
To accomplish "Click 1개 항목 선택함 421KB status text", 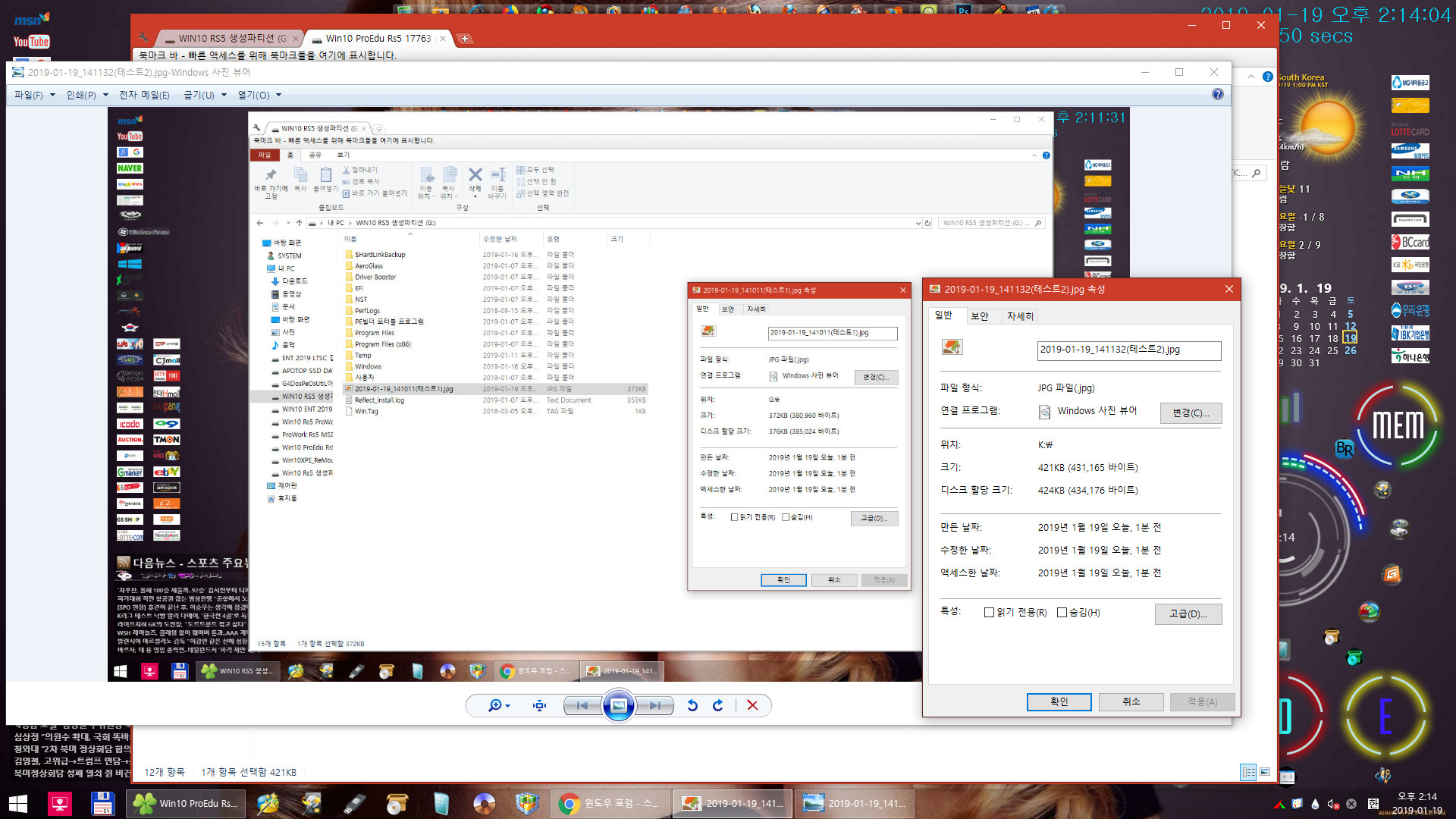I will coord(249,772).
